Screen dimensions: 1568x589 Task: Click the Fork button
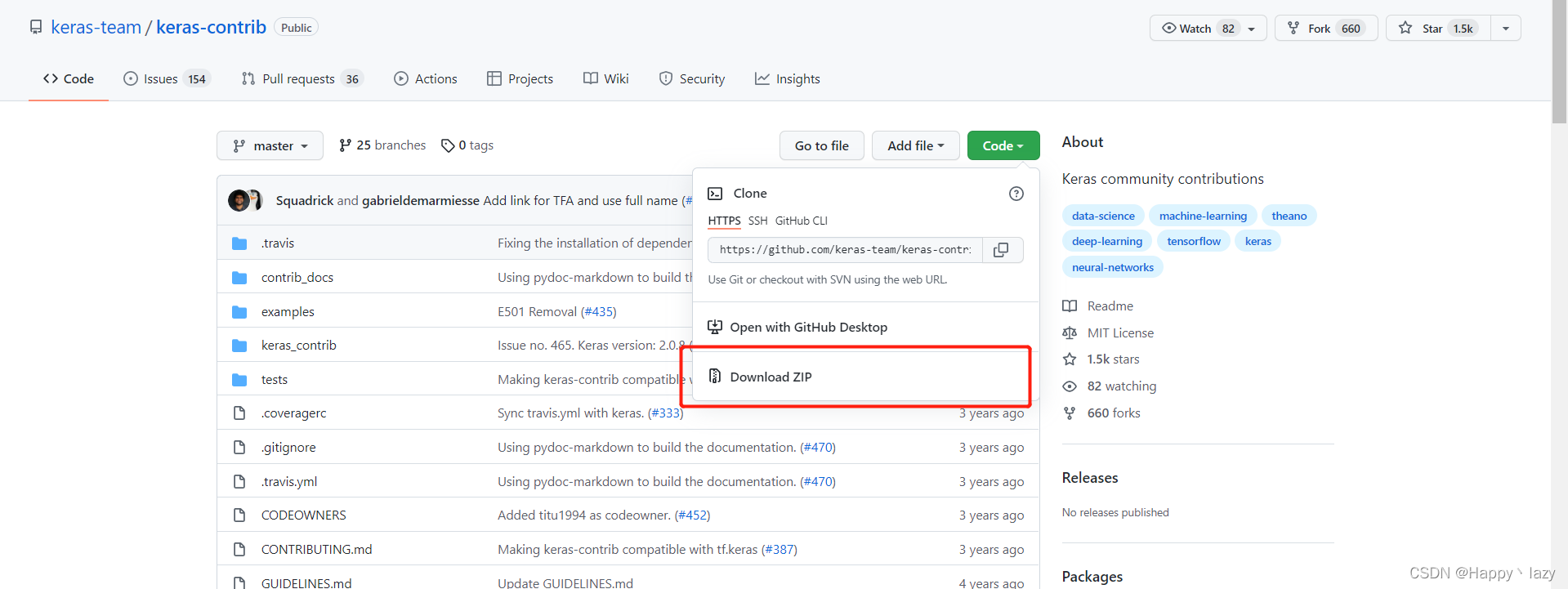1326,28
